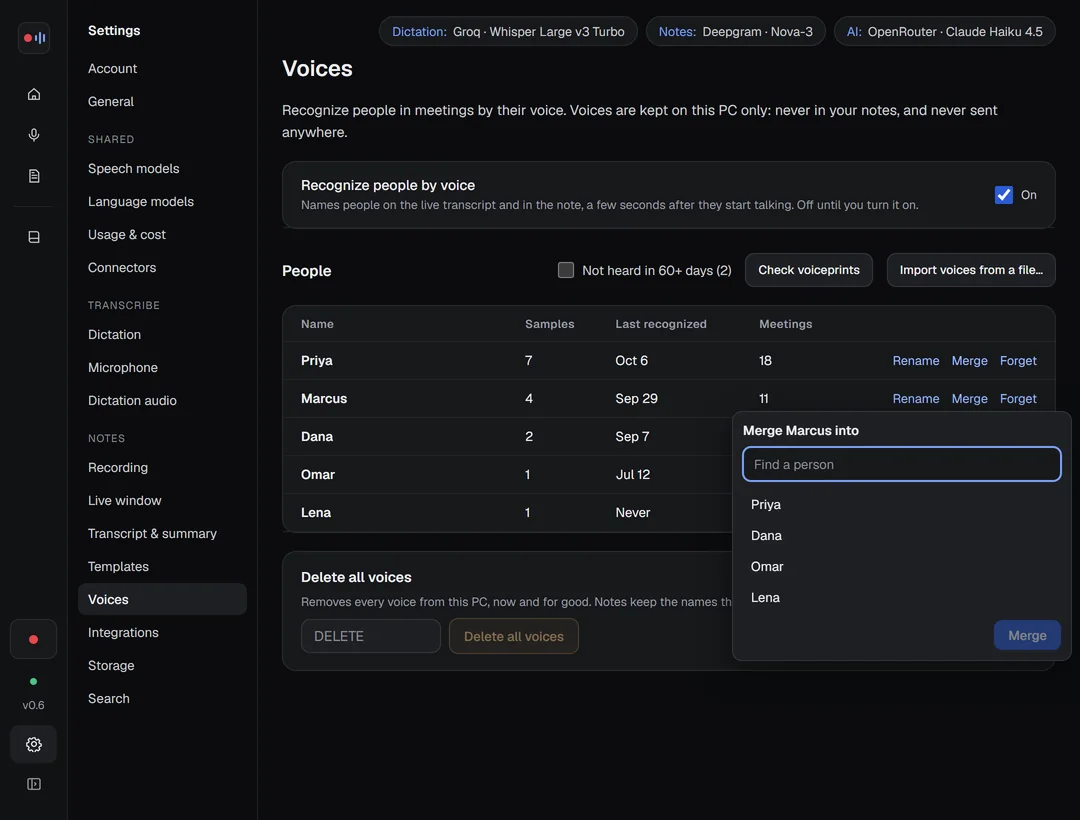The height and width of the screenshot is (820, 1080).
Task: Rename Priya's voice
Action: click(915, 361)
